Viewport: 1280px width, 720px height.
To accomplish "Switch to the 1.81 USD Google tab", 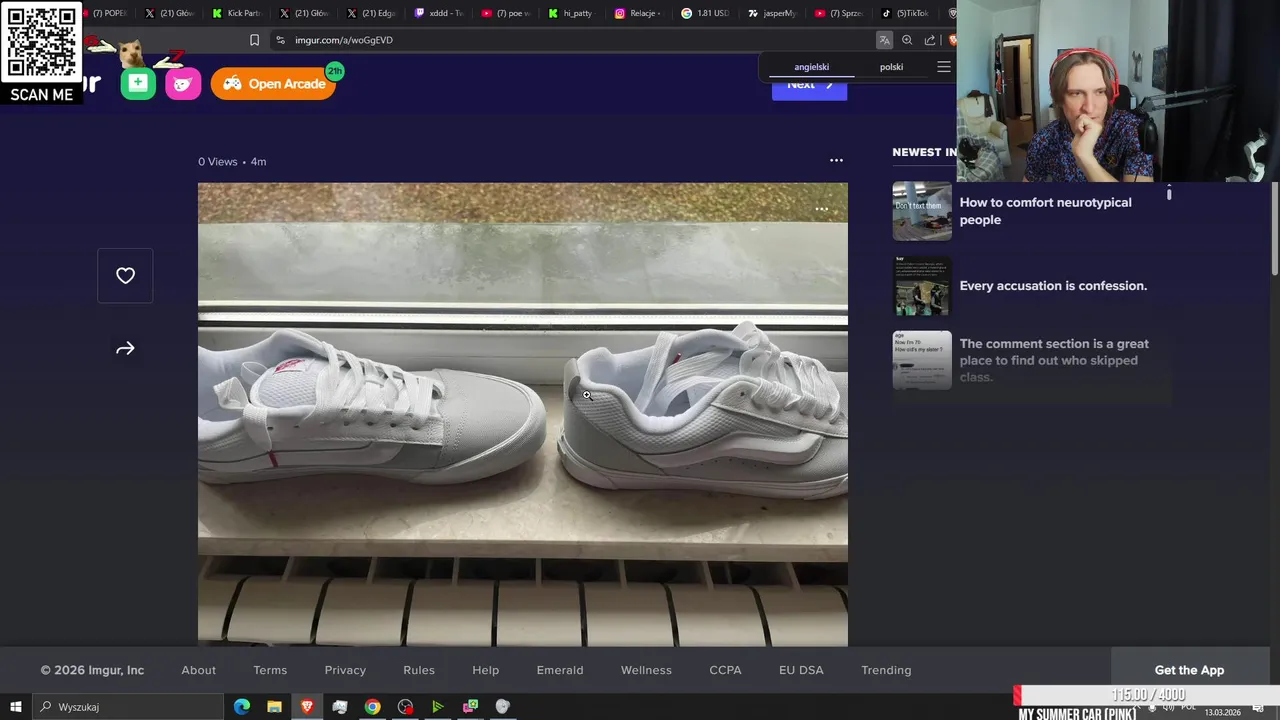I will pos(705,13).
